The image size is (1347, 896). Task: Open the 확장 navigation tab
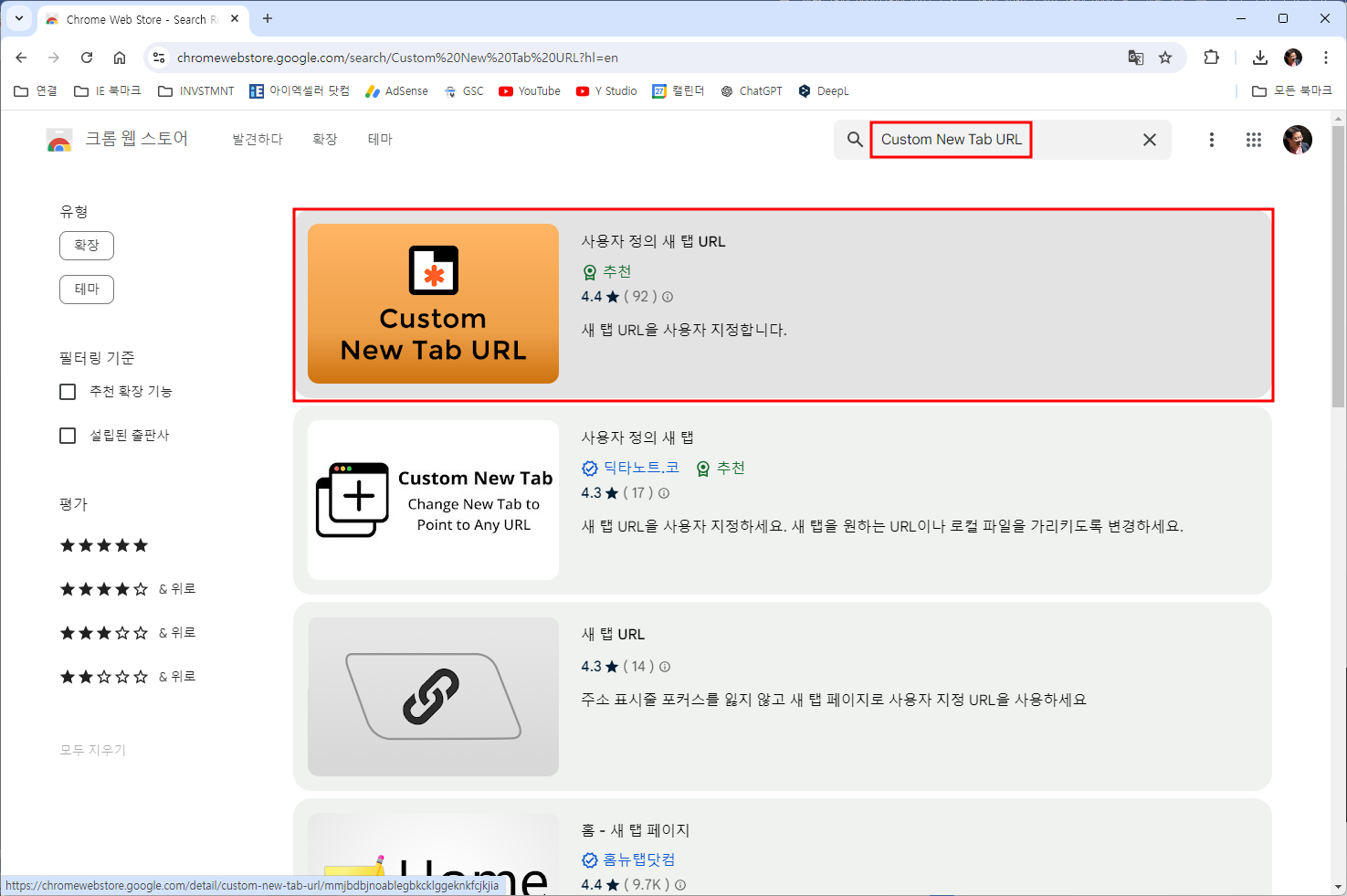[325, 140]
